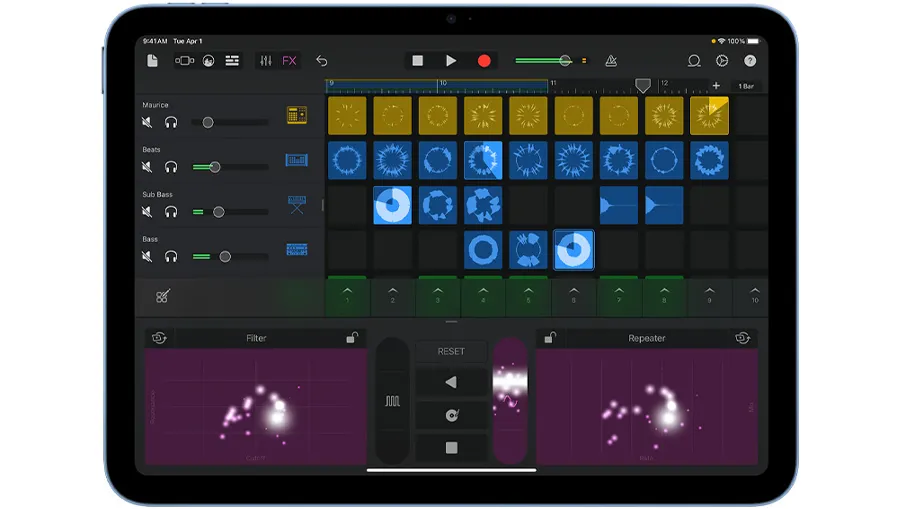Viewport: 900px width, 509px height.
Task: Tap the Reverse triangle effect button
Action: (x=451, y=382)
